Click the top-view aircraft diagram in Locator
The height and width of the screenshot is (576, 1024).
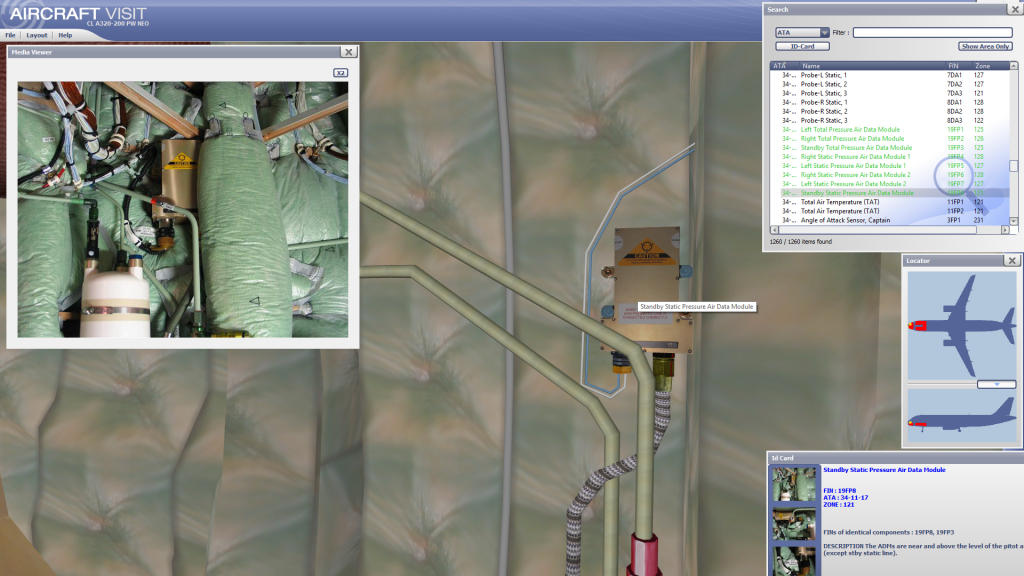click(x=961, y=325)
